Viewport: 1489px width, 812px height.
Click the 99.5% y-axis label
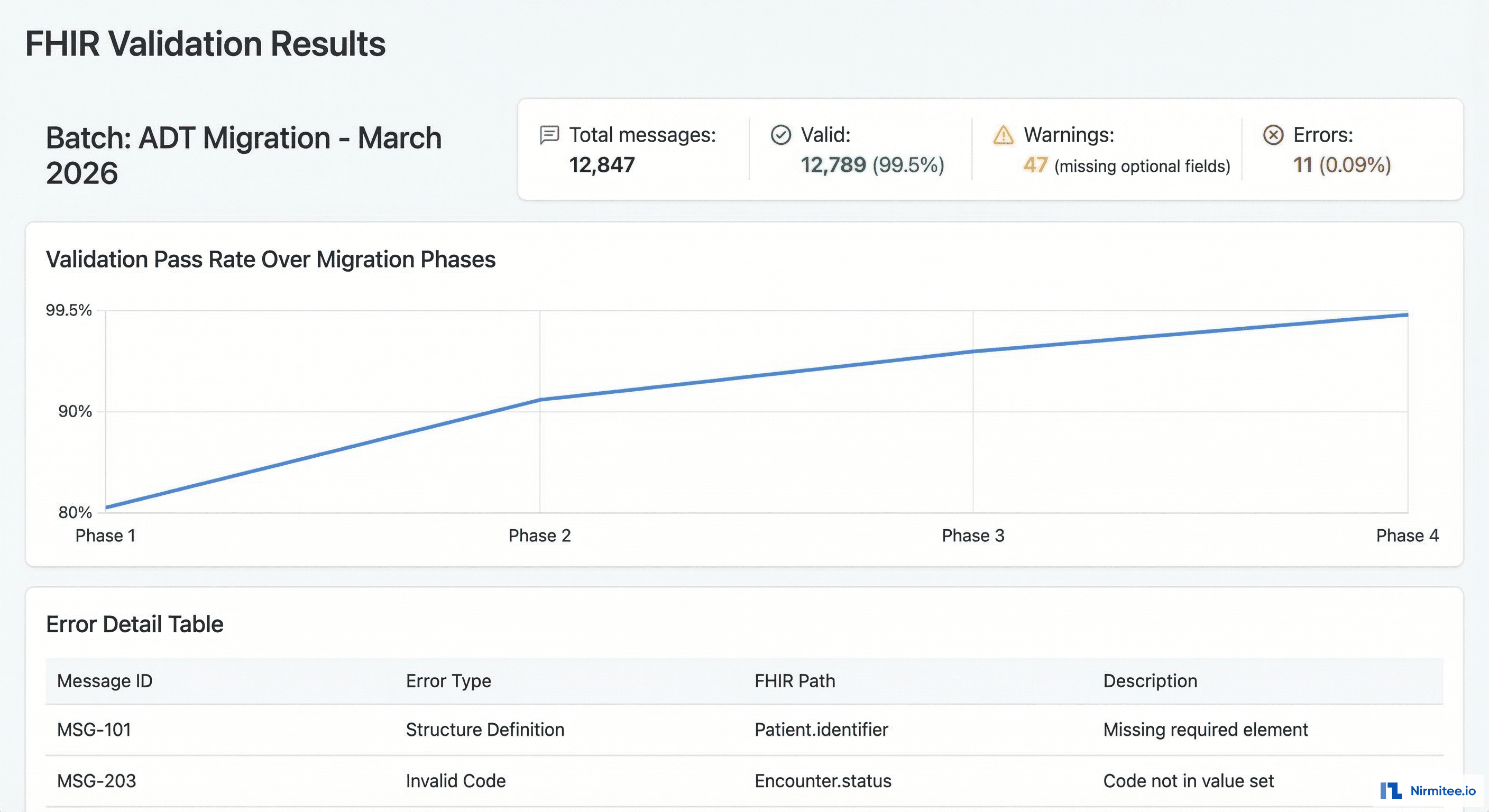click(68, 309)
